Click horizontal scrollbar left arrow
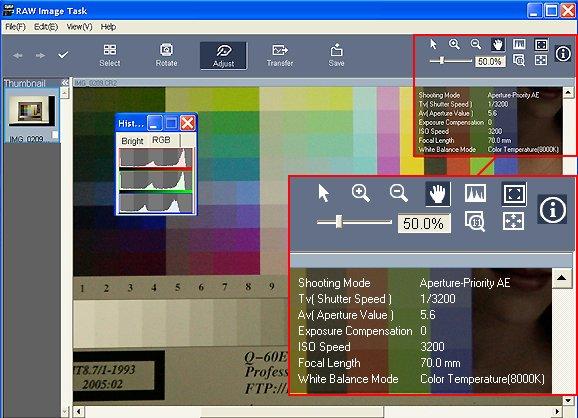This screenshot has width=578, height=418. coord(79,411)
